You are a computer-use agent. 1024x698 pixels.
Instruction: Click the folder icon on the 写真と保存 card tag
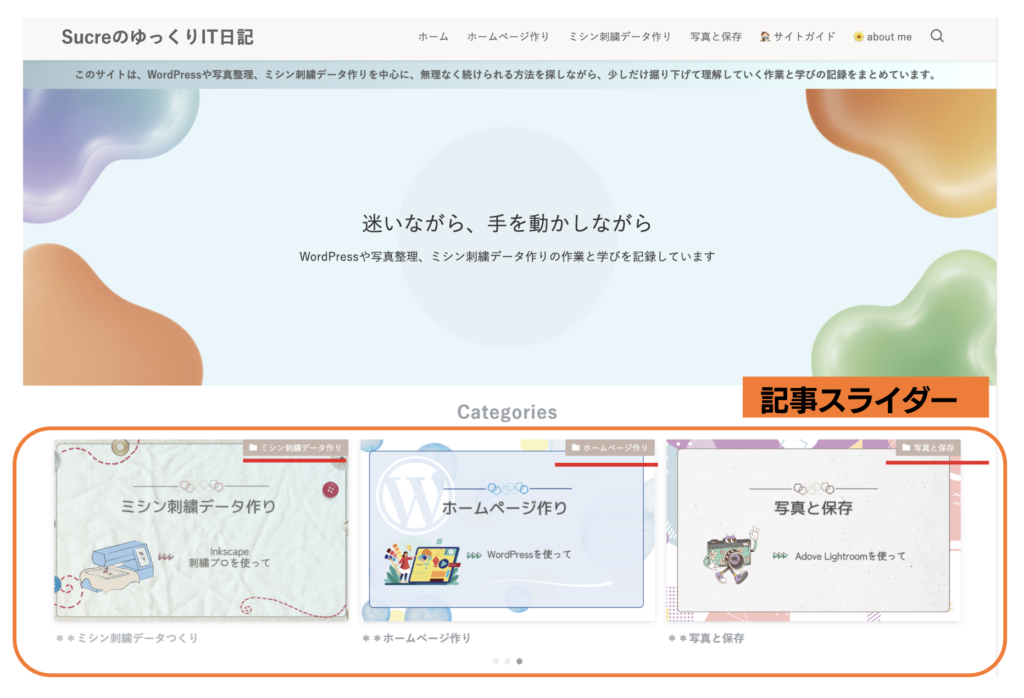[906, 448]
